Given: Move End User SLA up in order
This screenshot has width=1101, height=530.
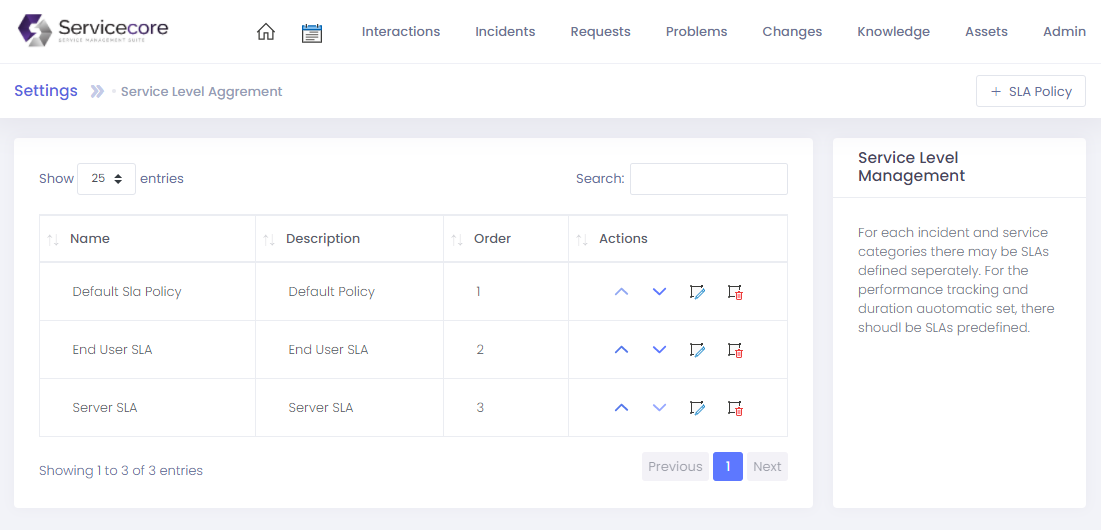Looking at the screenshot, I should tap(621, 350).
